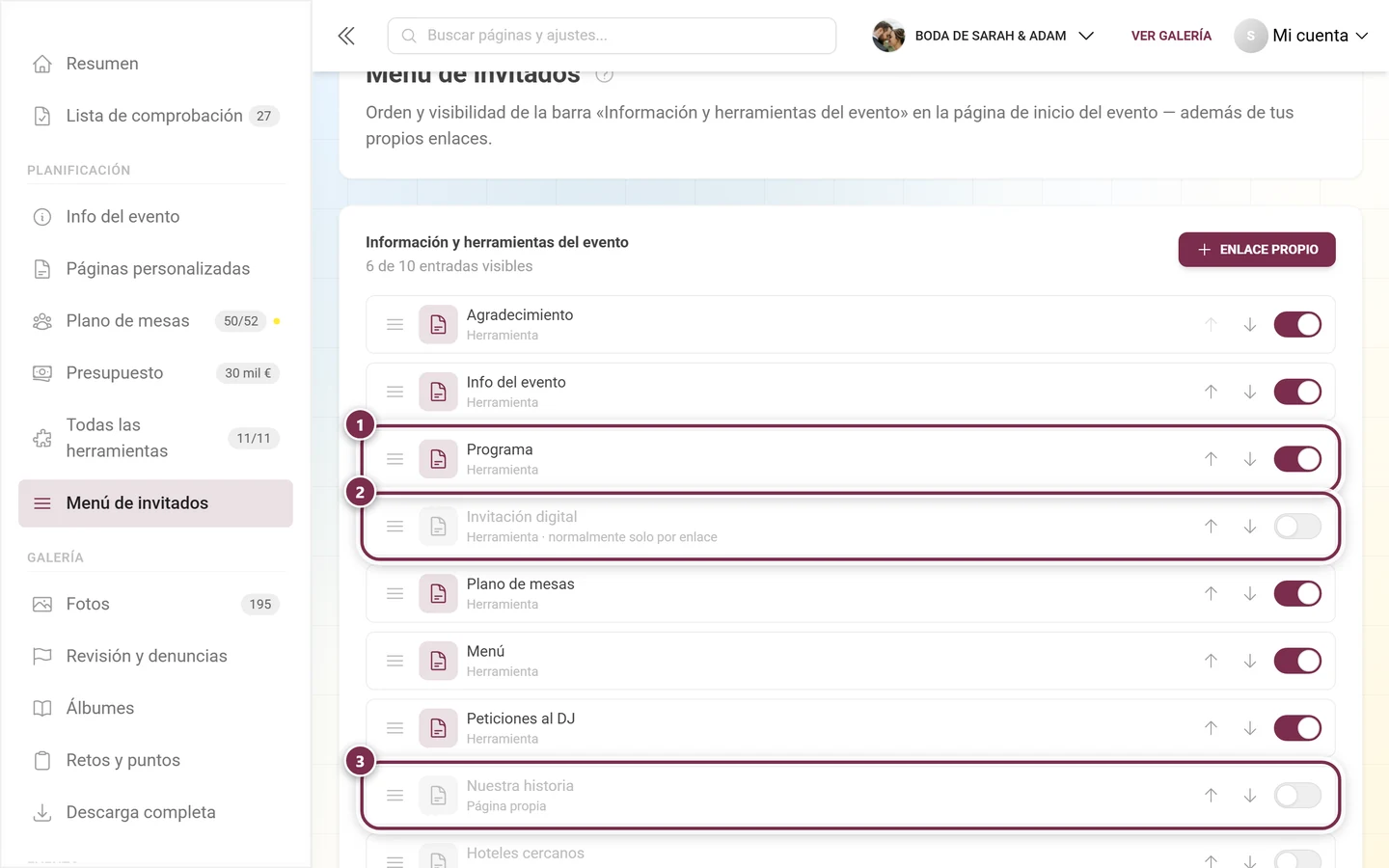The image size is (1389, 868).
Task: Move Programa entry down
Action: (1249, 459)
